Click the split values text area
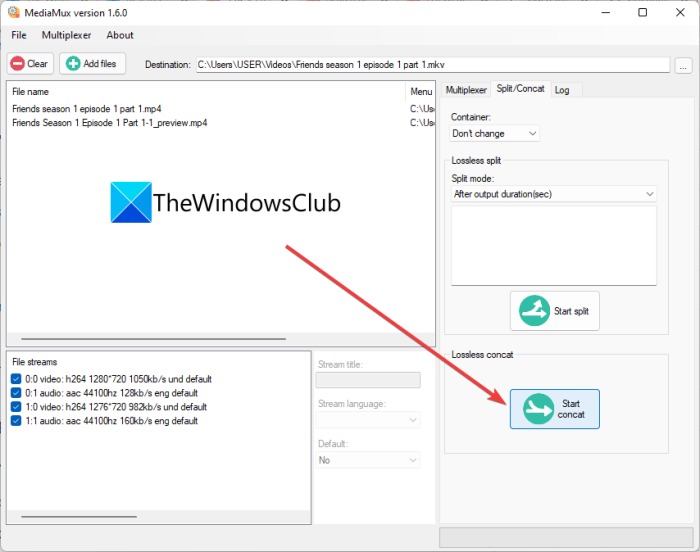 click(554, 245)
